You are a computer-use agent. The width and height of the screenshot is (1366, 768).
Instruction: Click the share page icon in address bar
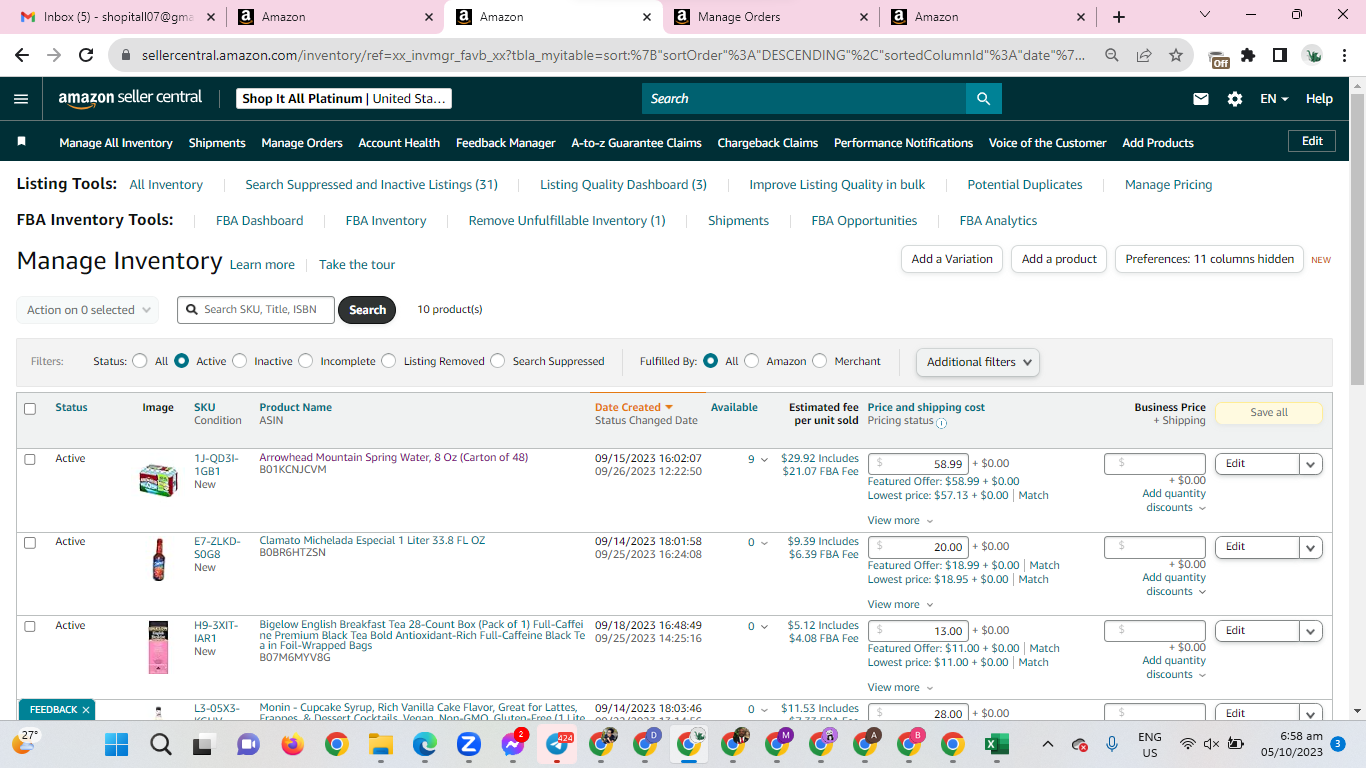pos(1144,55)
